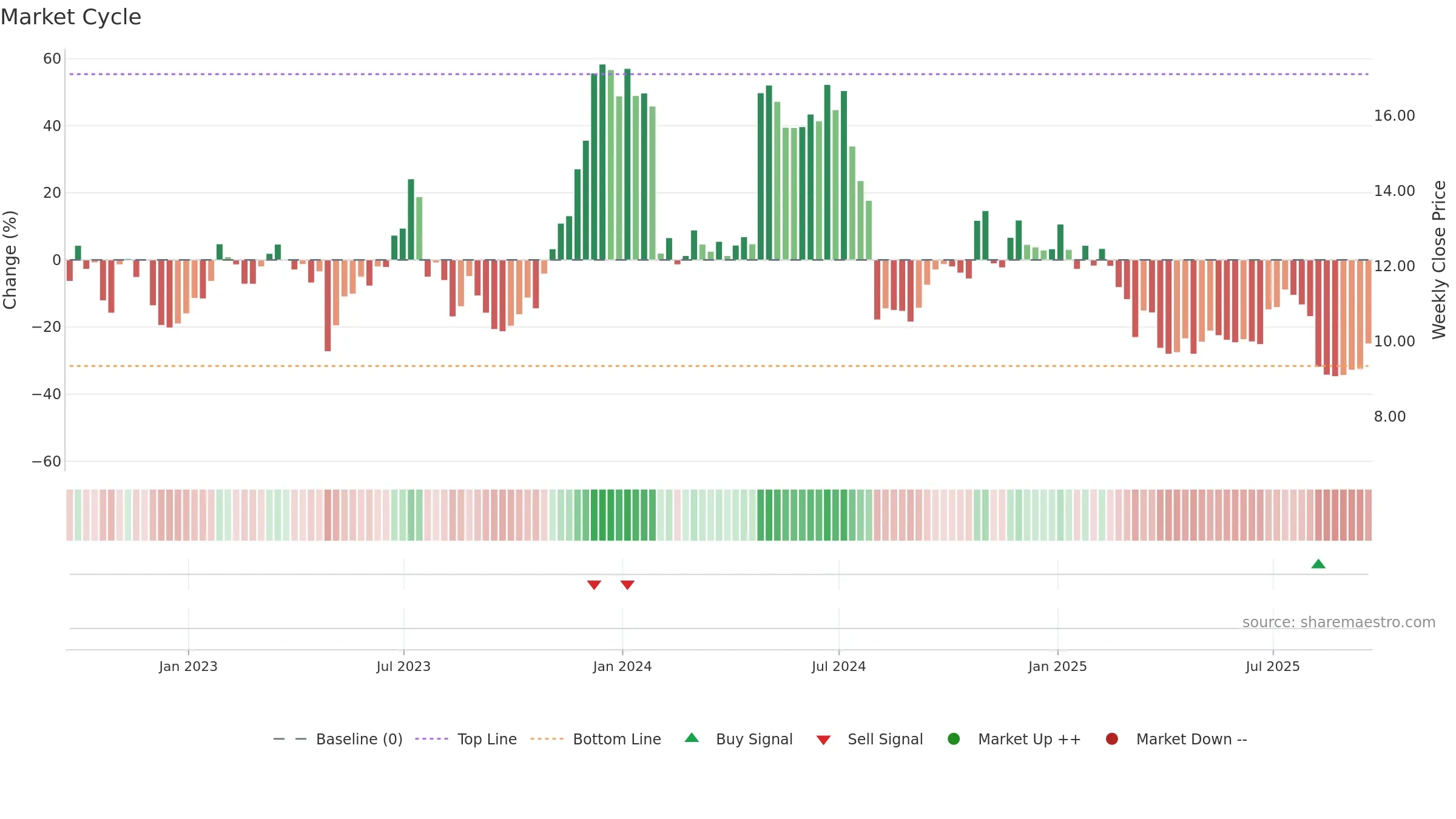1456x819 pixels.
Task: Click the −60 tick on the change axis
Action: [47, 461]
